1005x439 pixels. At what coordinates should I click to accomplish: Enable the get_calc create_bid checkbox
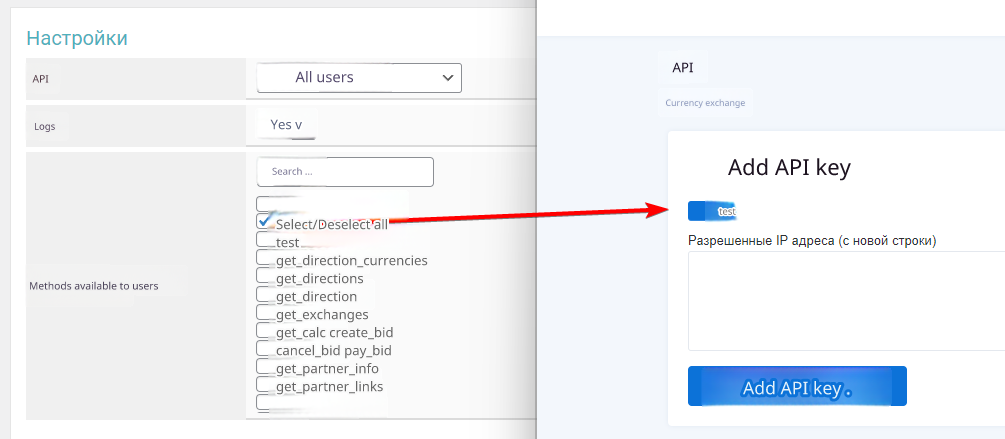coord(265,332)
